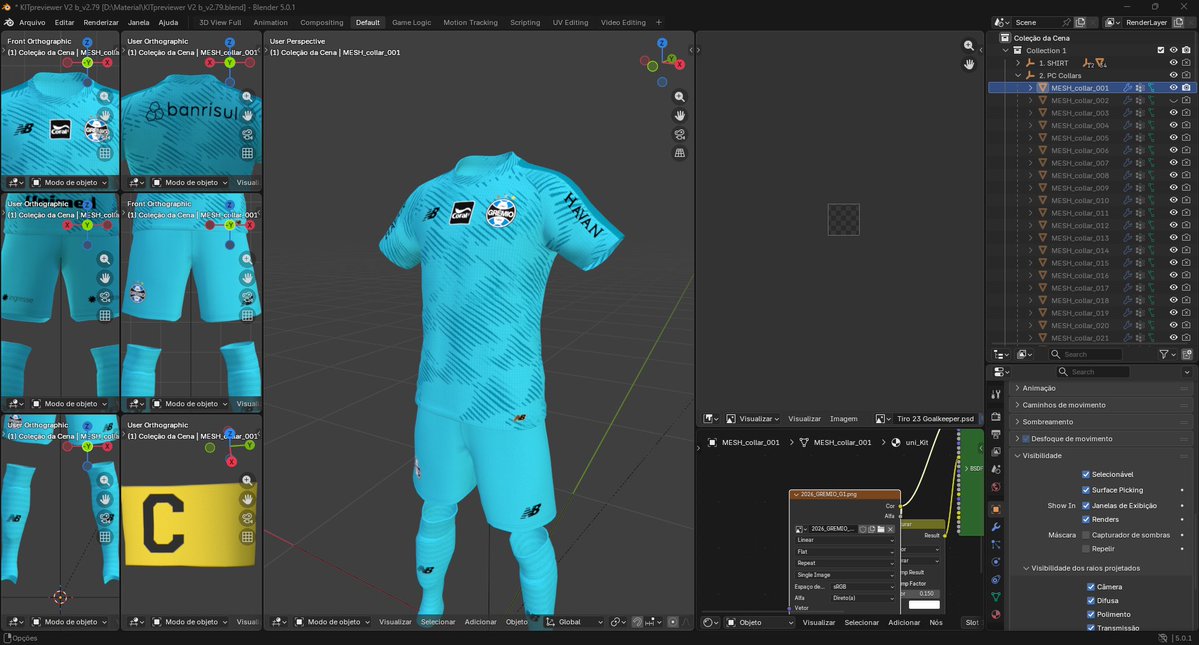
Task: Toggle the Selecionável checkbox
Action: point(1086,475)
